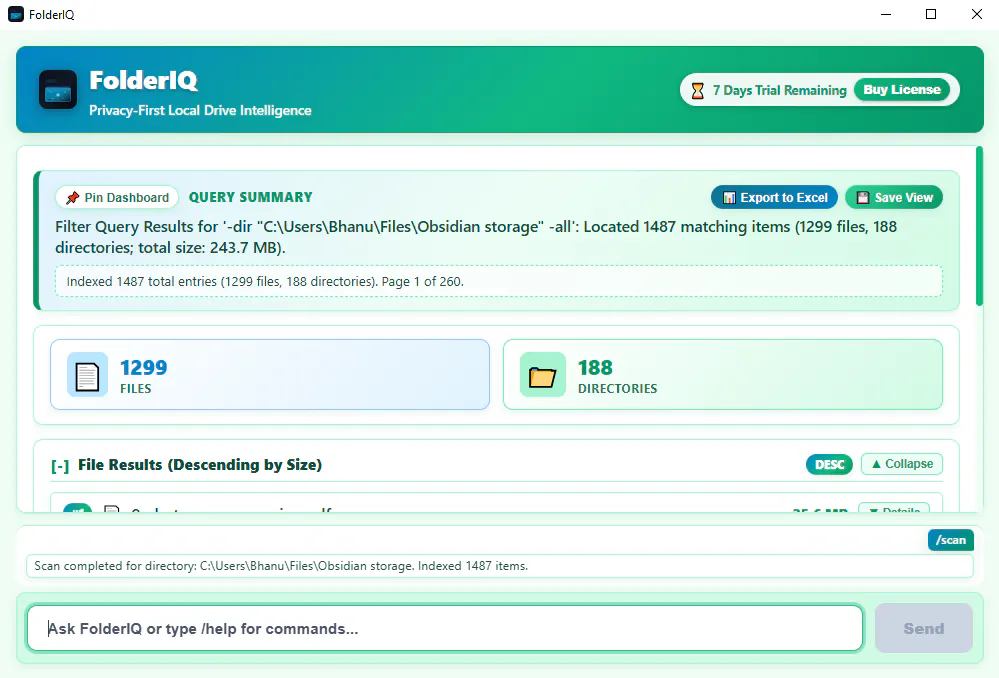Click the /scan command tag
This screenshot has width=999, height=678.
(x=951, y=540)
